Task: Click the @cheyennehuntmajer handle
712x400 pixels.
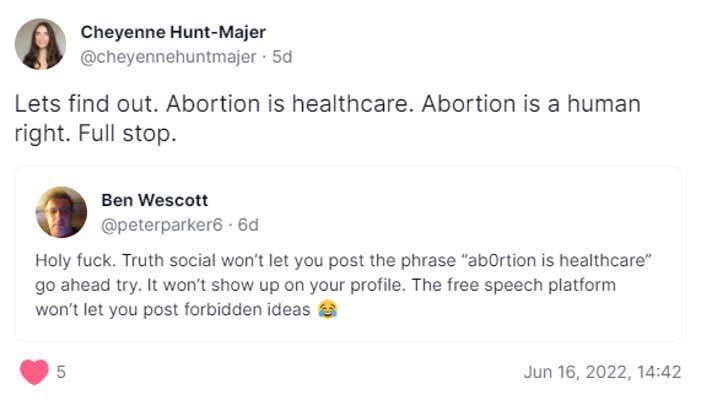Action: [167, 57]
